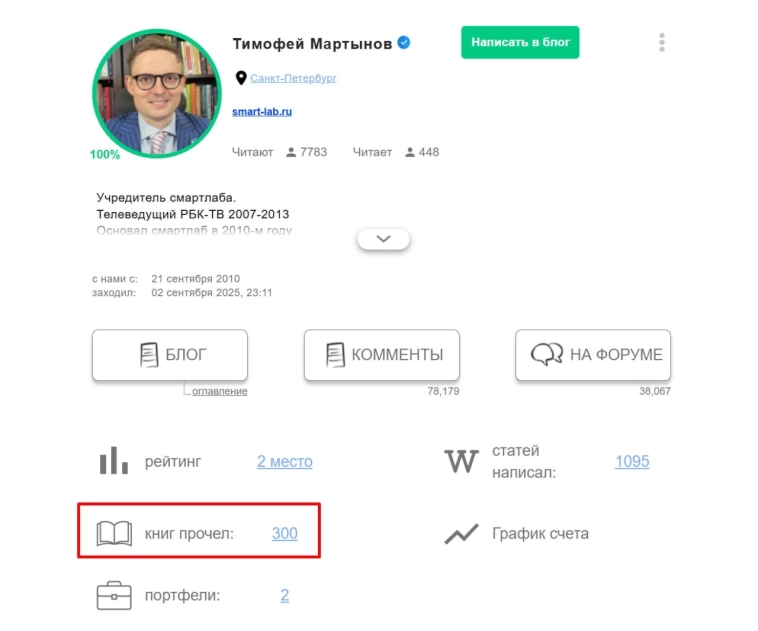Viewport: 758px width, 631px height.
Task: Click the followers person icon near 7783
Action: tap(291, 152)
